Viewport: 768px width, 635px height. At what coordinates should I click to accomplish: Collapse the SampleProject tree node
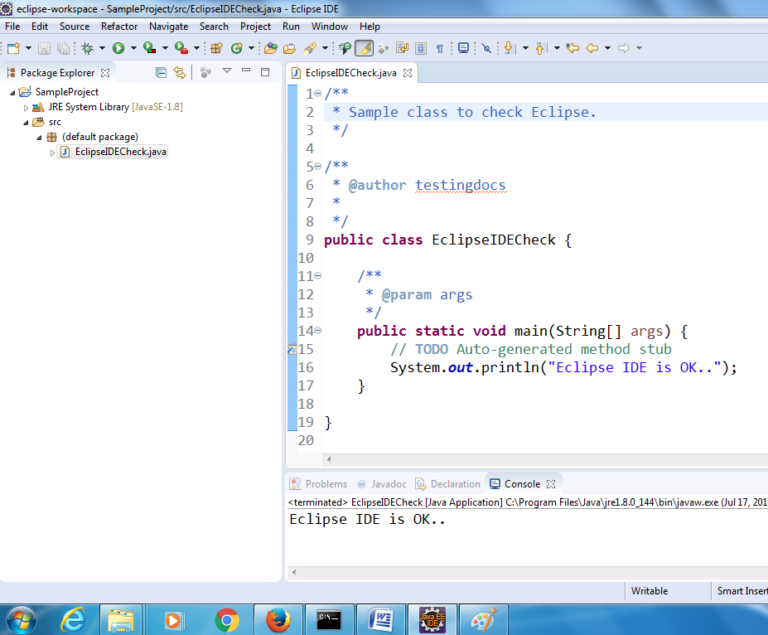pyautogui.click(x=12, y=92)
